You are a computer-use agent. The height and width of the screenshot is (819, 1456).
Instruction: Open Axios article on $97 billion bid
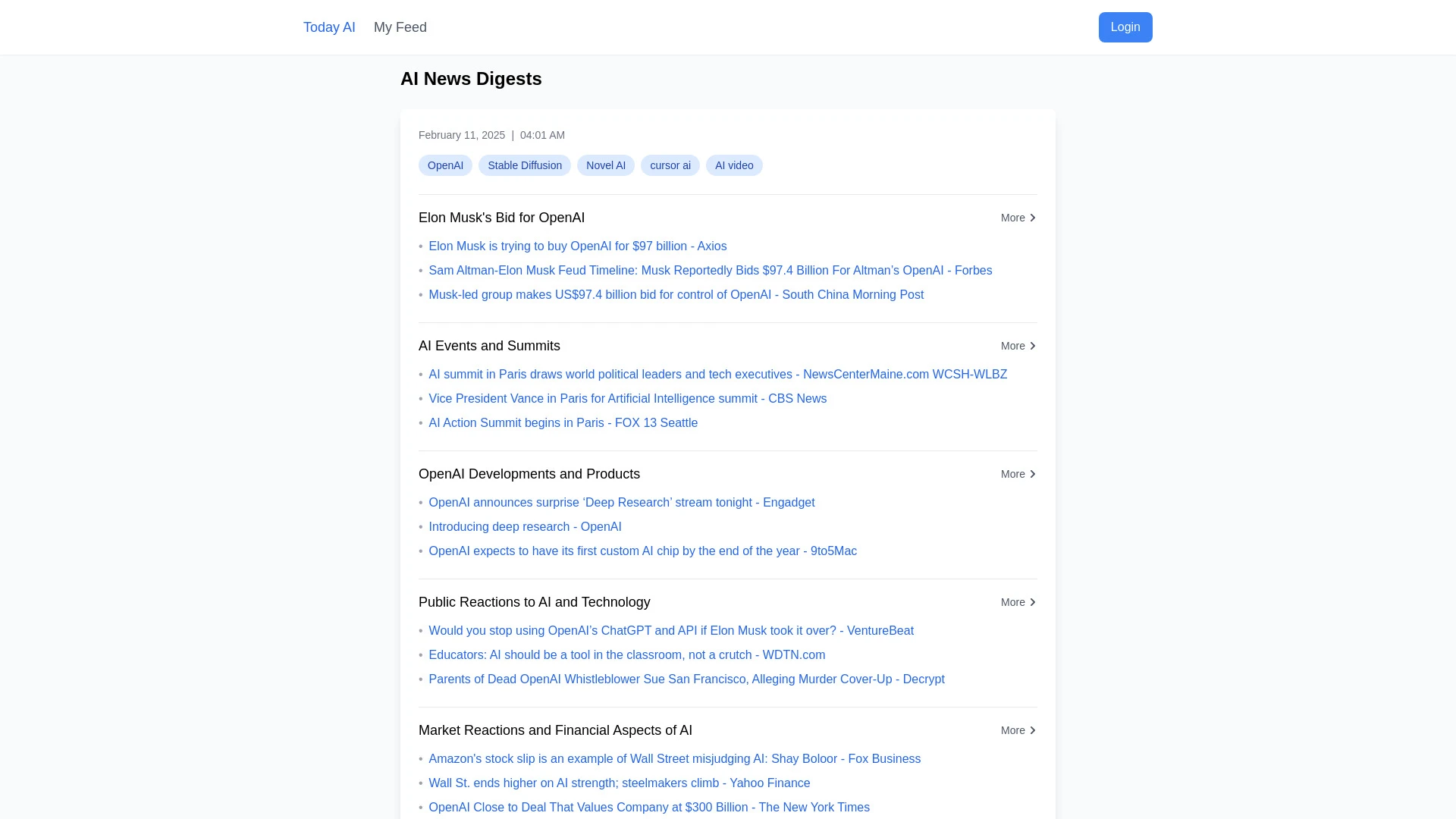point(577,246)
